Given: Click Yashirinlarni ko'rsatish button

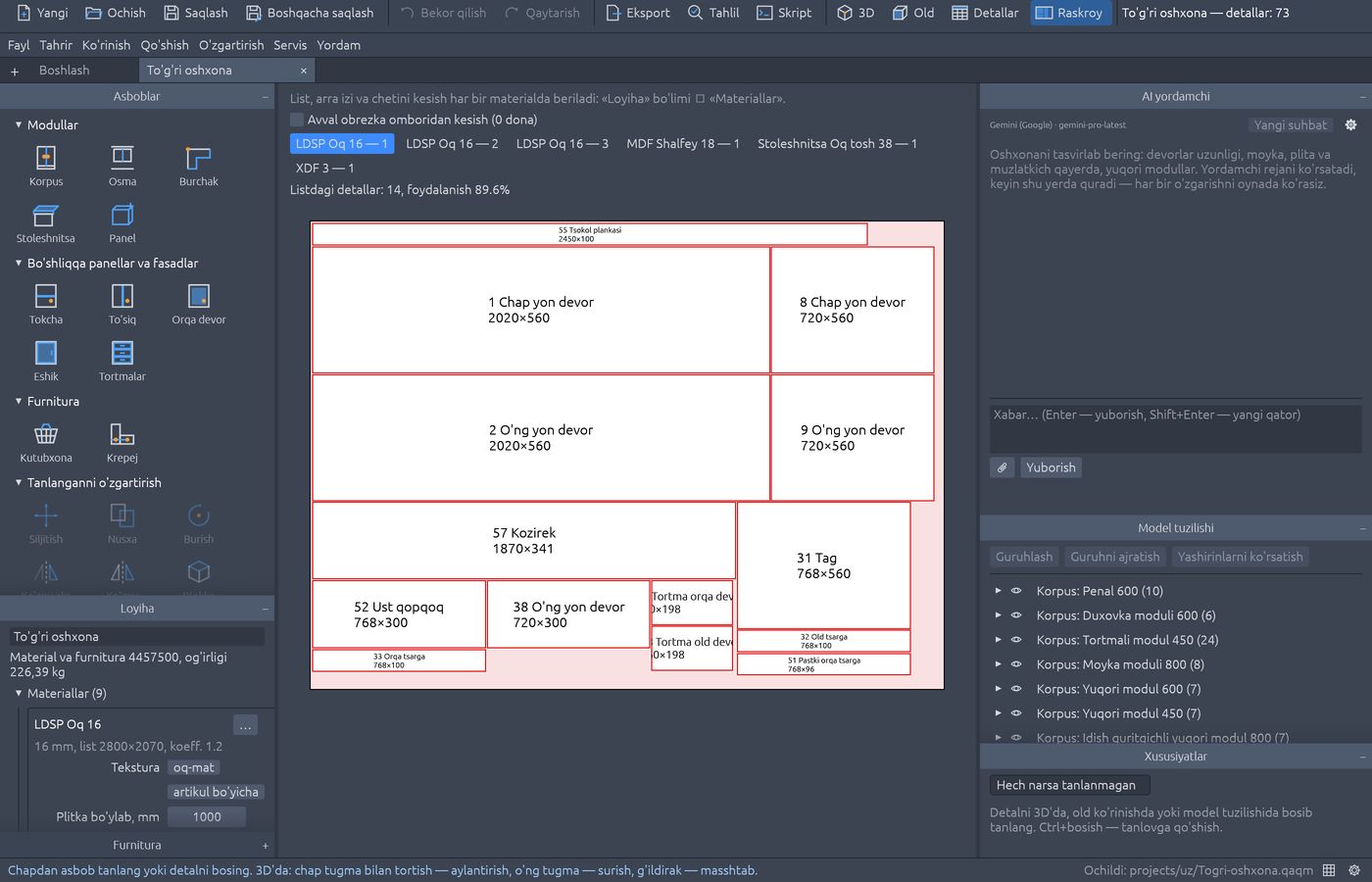Looking at the screenshot, I should (1240, 557).
